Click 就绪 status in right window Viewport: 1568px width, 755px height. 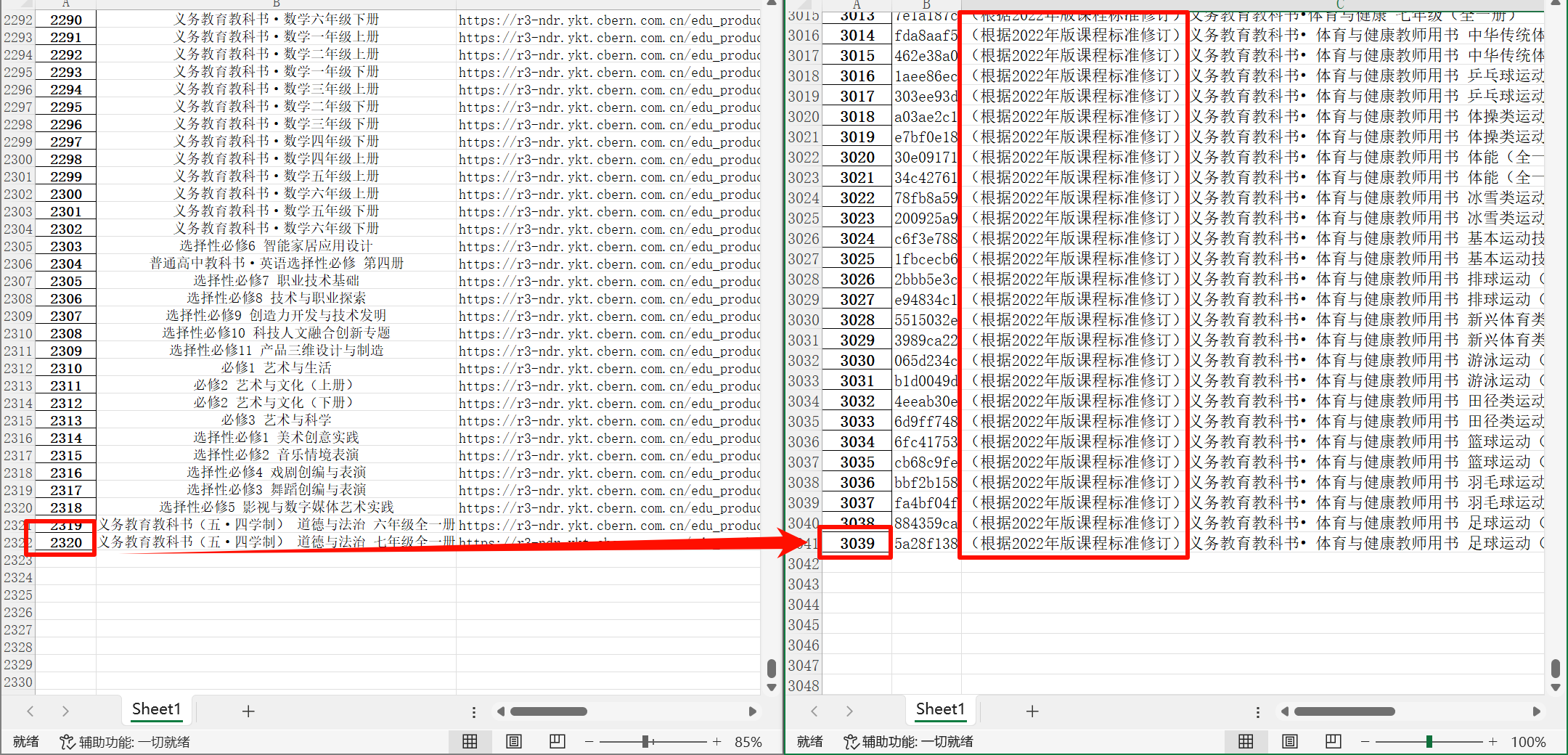(x=809, y=742)
